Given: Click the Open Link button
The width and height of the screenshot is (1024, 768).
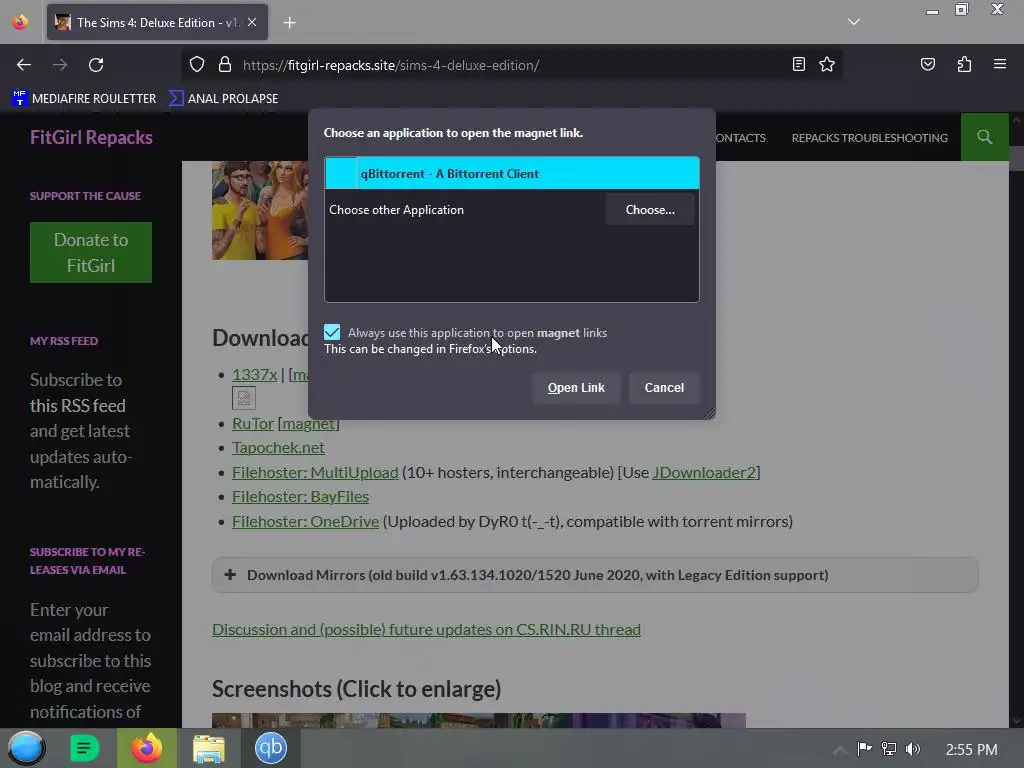Looking at the screenshot, I should (x=576, y=387).
